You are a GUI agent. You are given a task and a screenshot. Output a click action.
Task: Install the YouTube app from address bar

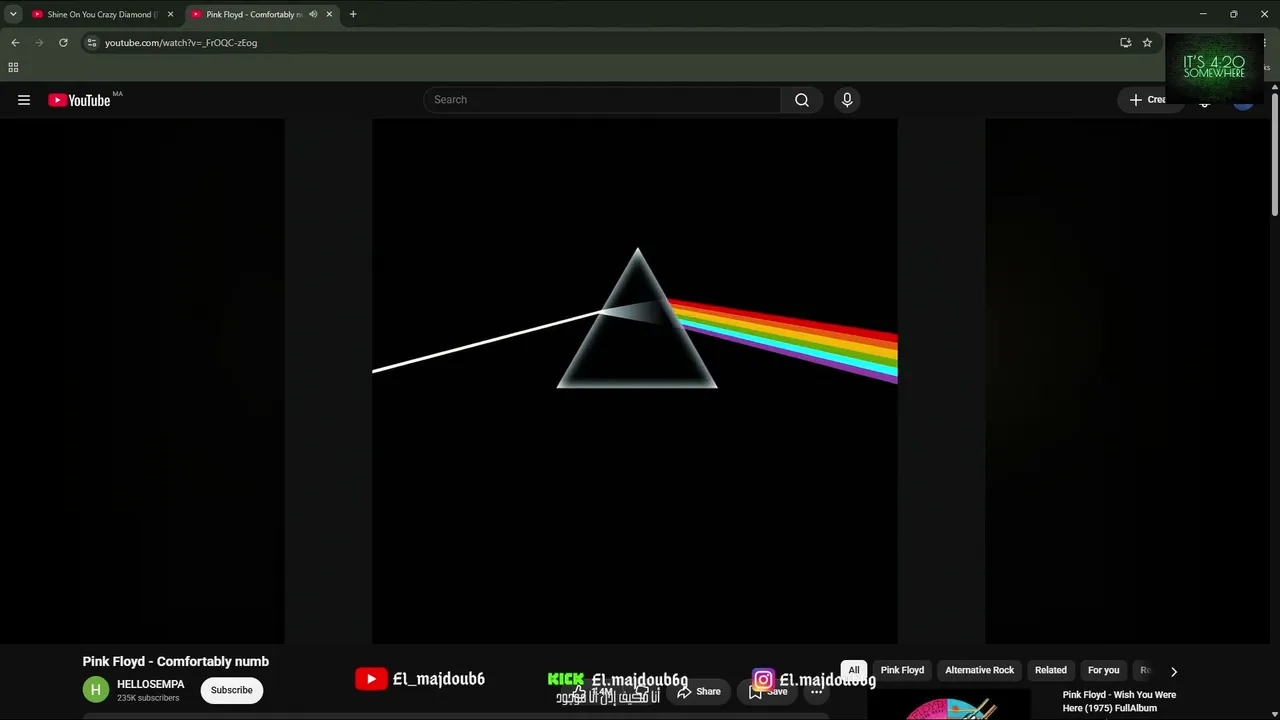[1125, 43]
